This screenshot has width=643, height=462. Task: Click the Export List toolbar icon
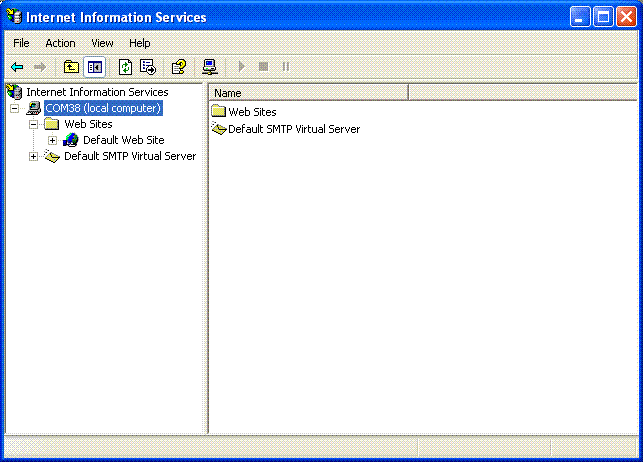tap(148, 67)
